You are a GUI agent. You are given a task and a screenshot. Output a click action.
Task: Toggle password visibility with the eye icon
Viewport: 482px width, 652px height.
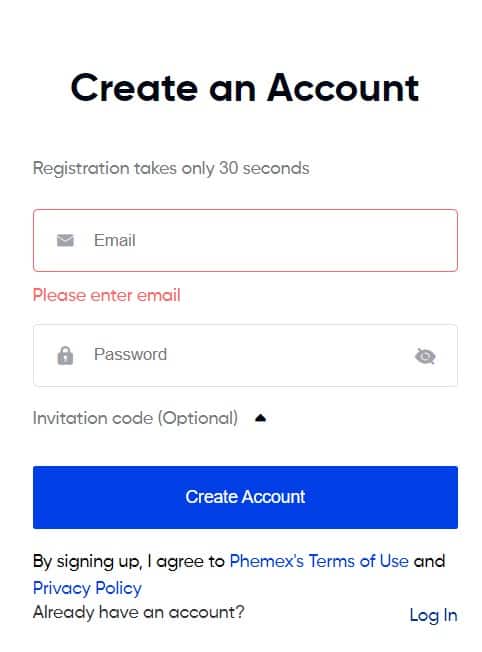tap(425, 356)
